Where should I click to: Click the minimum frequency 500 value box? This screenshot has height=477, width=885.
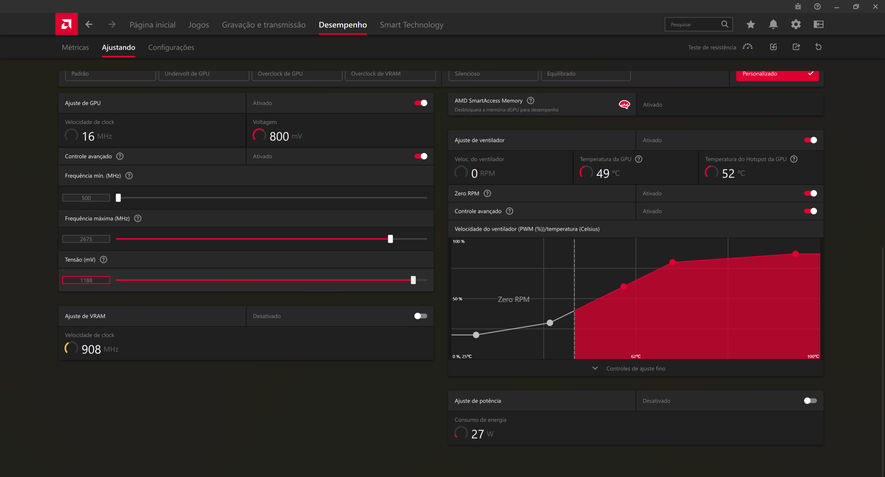[x=86, y=198]
